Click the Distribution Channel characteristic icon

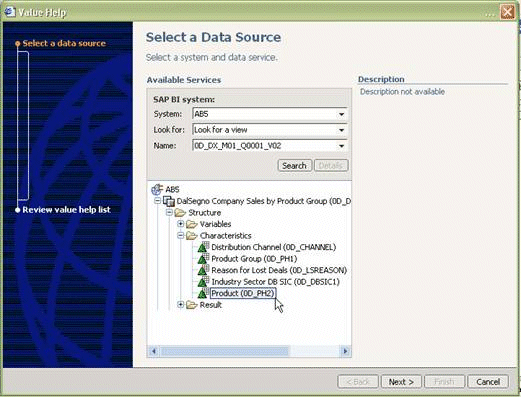203,247
